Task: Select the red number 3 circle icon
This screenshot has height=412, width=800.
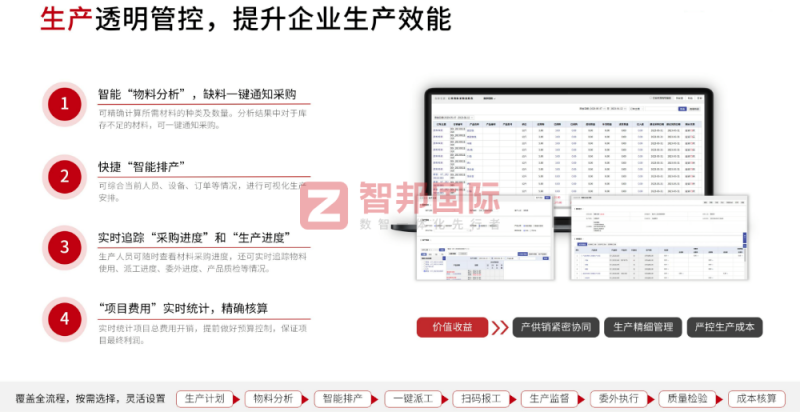Action: pyautogui.click(x=65, y=247)
